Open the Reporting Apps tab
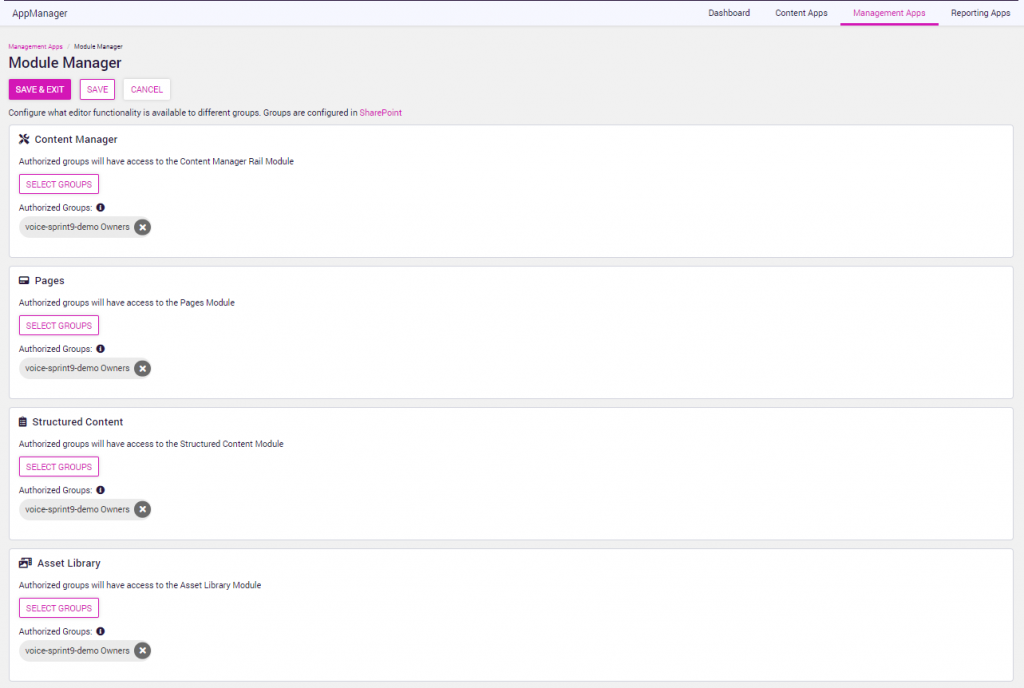 pos(980,13)
